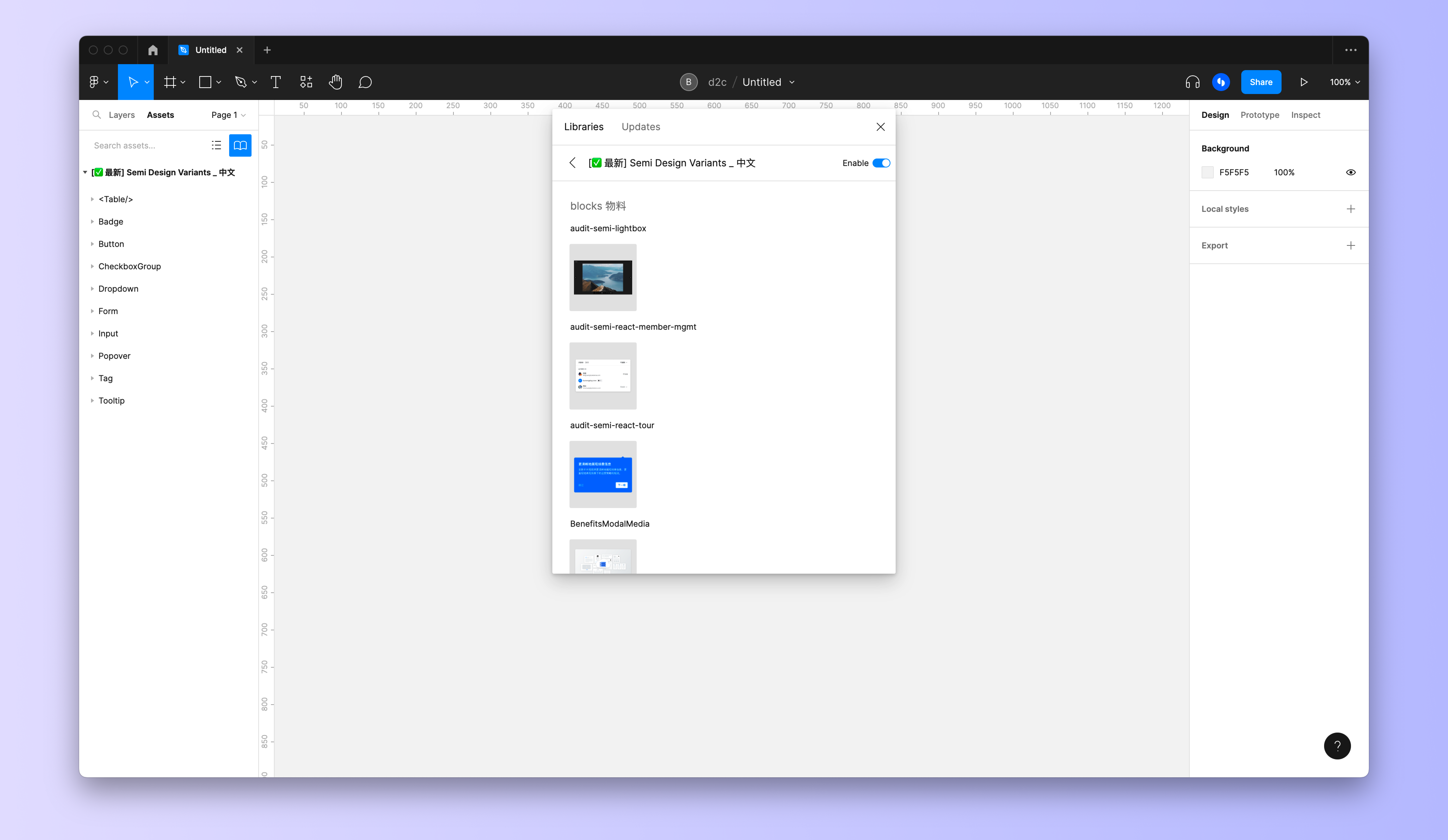Open the Resources components tool
The height and width of the screenshot is (840, 1448).
306,82
